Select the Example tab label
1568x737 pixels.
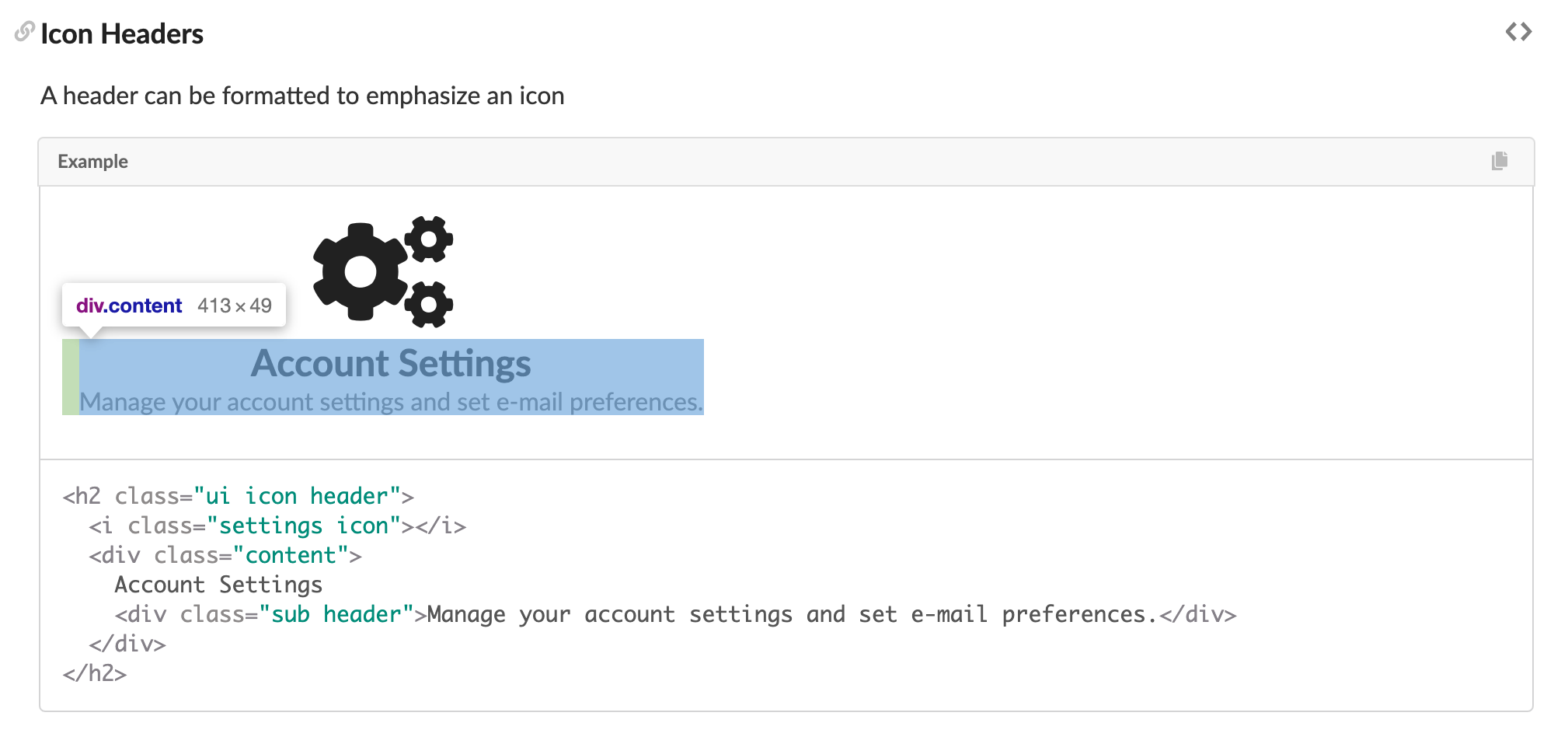[x=92, y=161]
